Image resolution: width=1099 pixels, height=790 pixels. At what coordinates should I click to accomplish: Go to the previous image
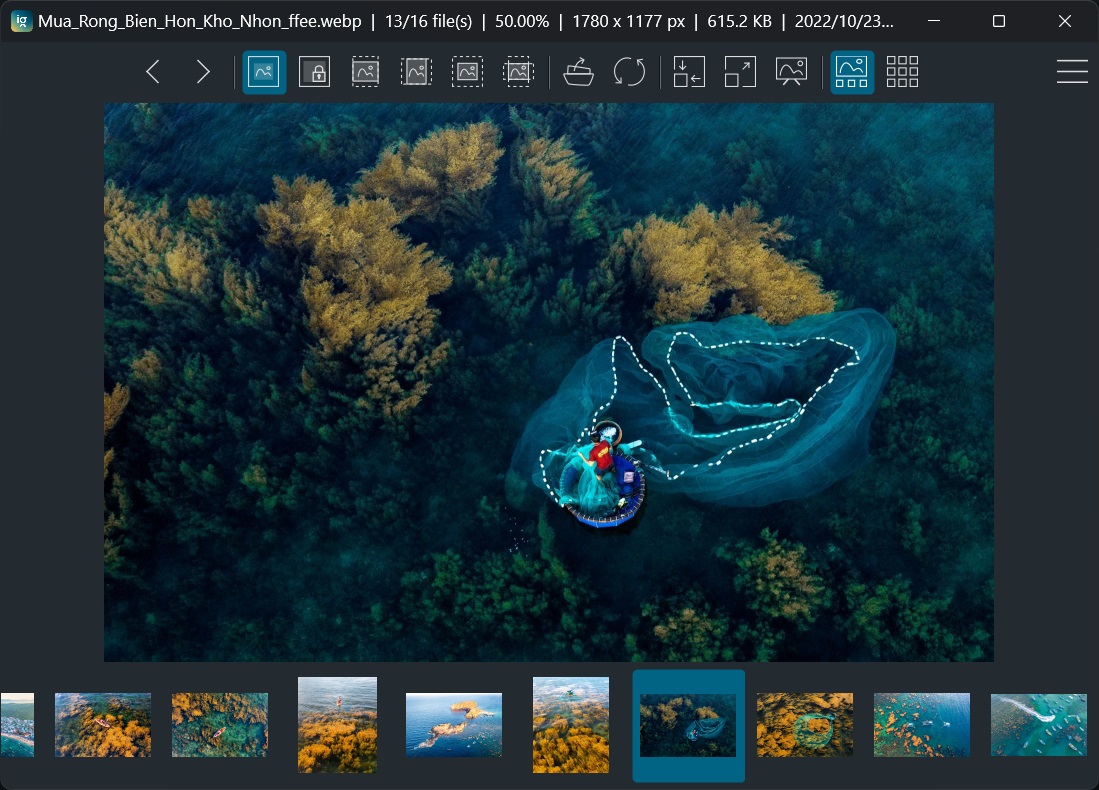point(153,71)
